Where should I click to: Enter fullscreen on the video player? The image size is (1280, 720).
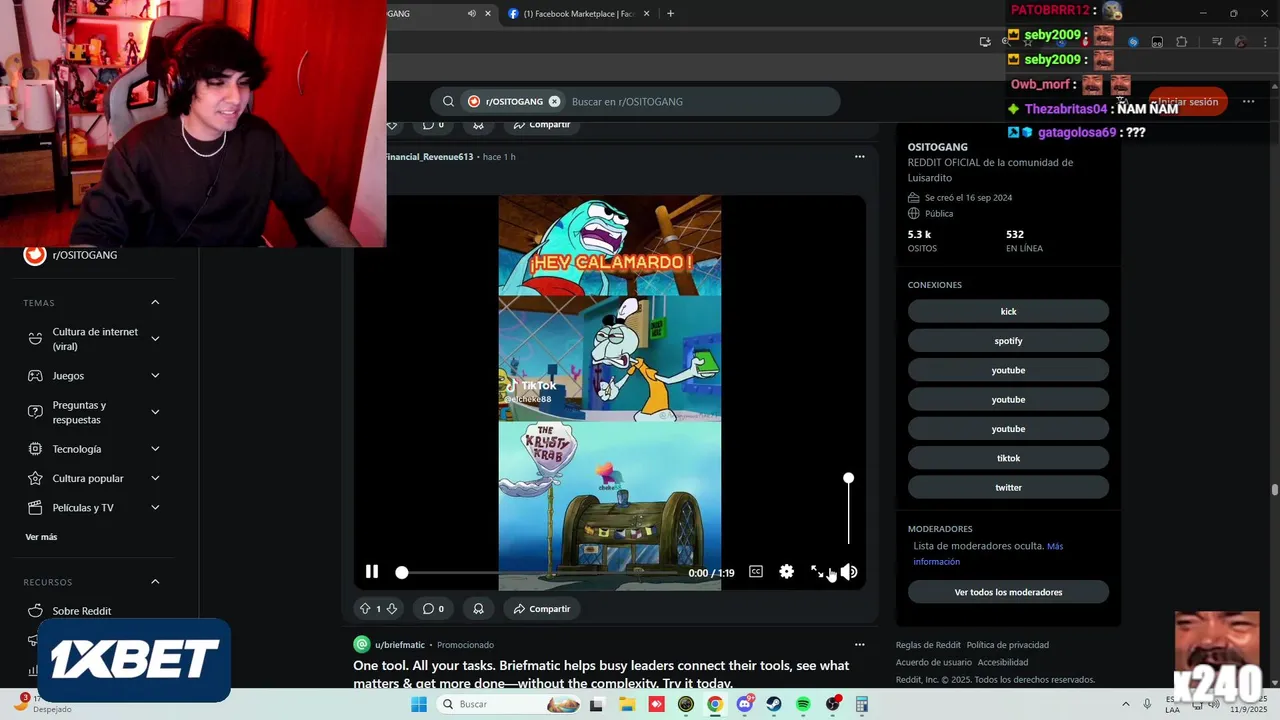817,572
